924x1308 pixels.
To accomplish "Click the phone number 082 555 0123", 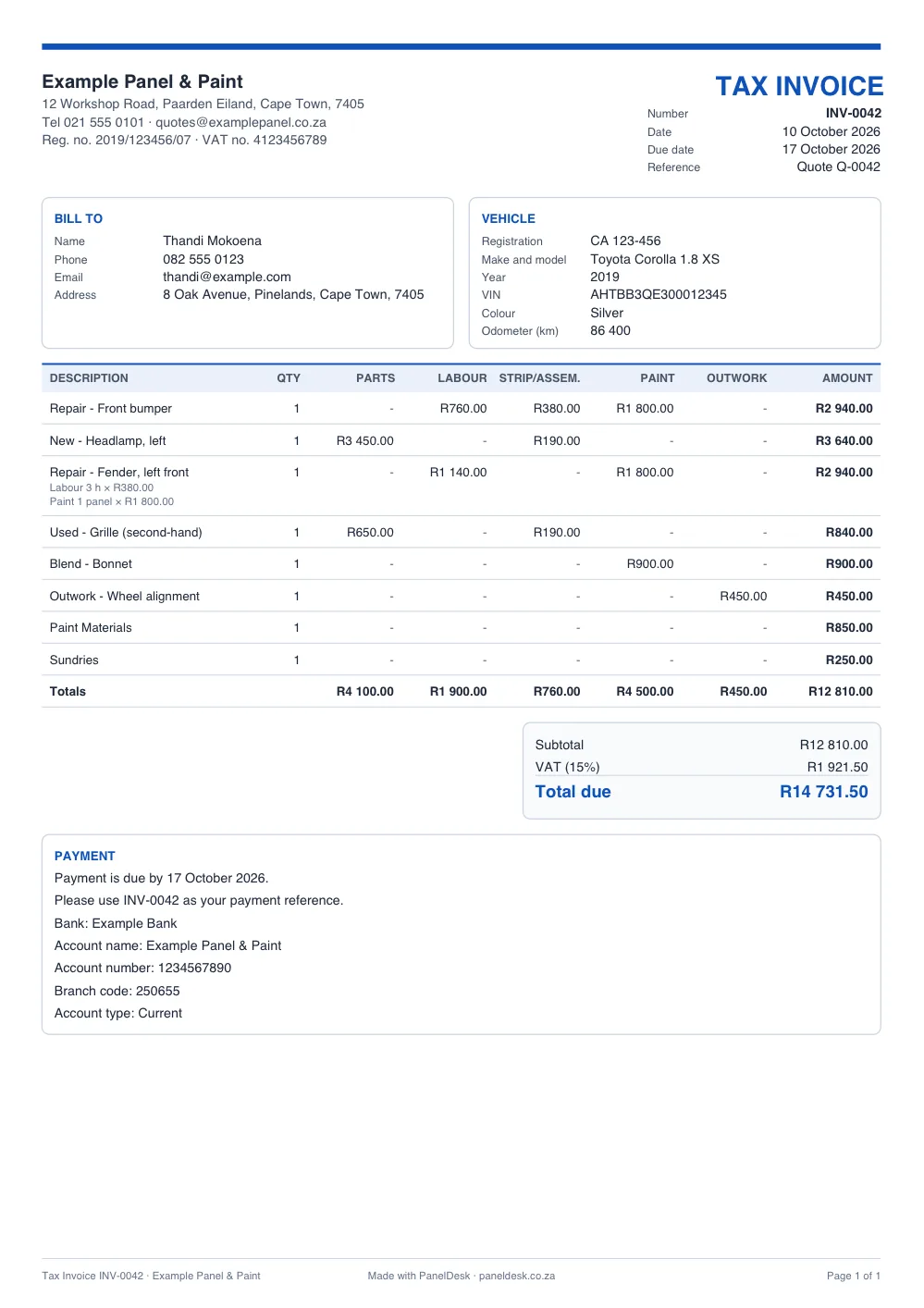I will tap(203, 259).
